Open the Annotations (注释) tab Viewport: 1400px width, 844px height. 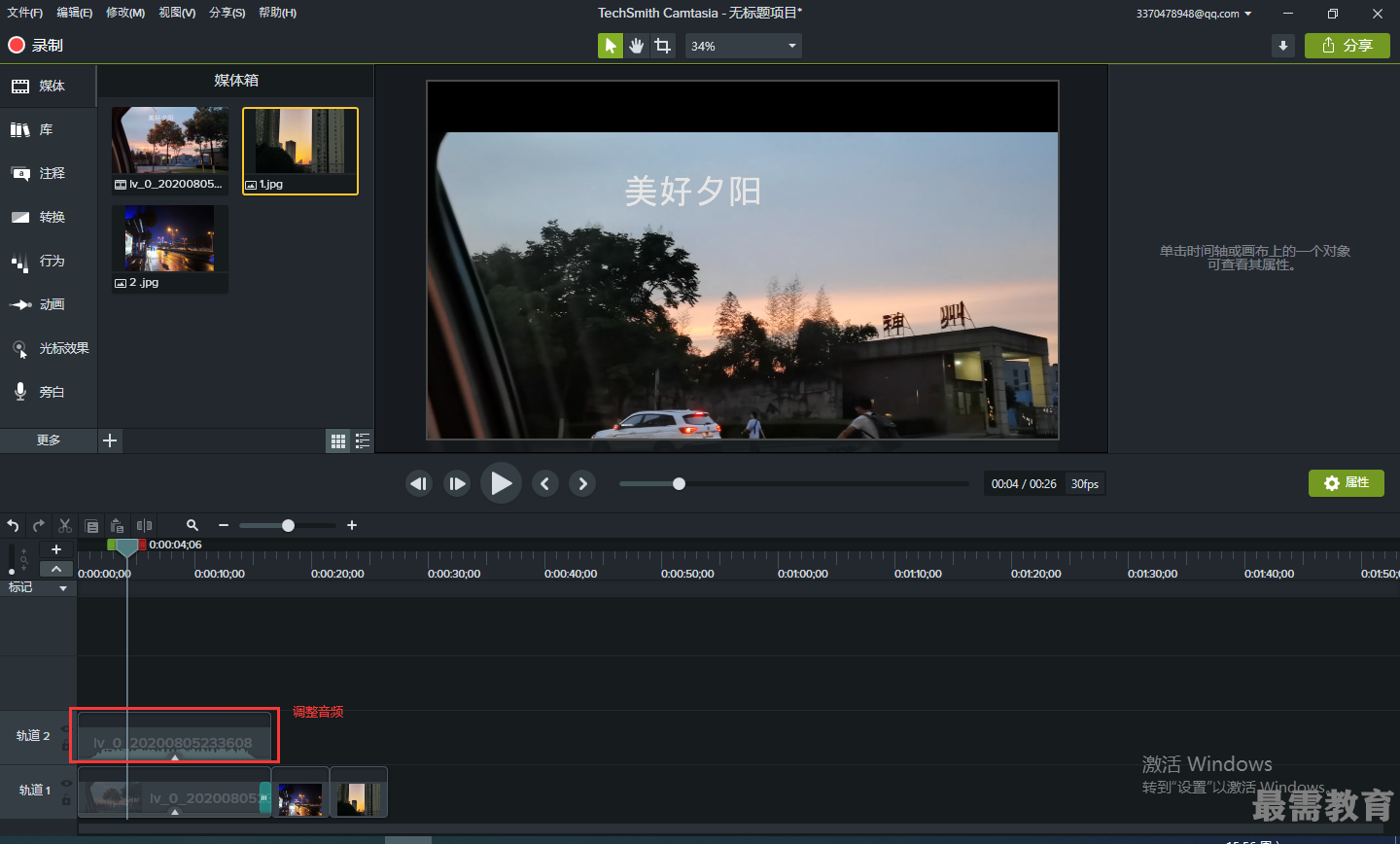pos(48,173)
